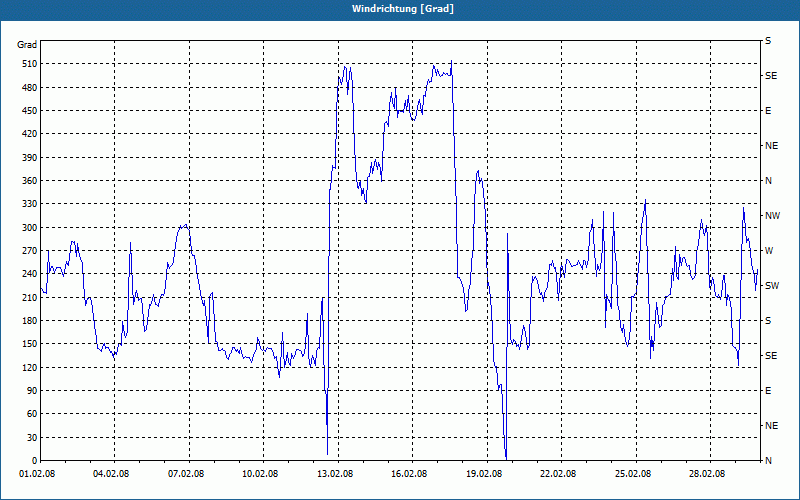The width and height of the screenshot is (800, 500).
Task: Select the 28.02.08 date on the time axis
Action: tap(707, 474)
